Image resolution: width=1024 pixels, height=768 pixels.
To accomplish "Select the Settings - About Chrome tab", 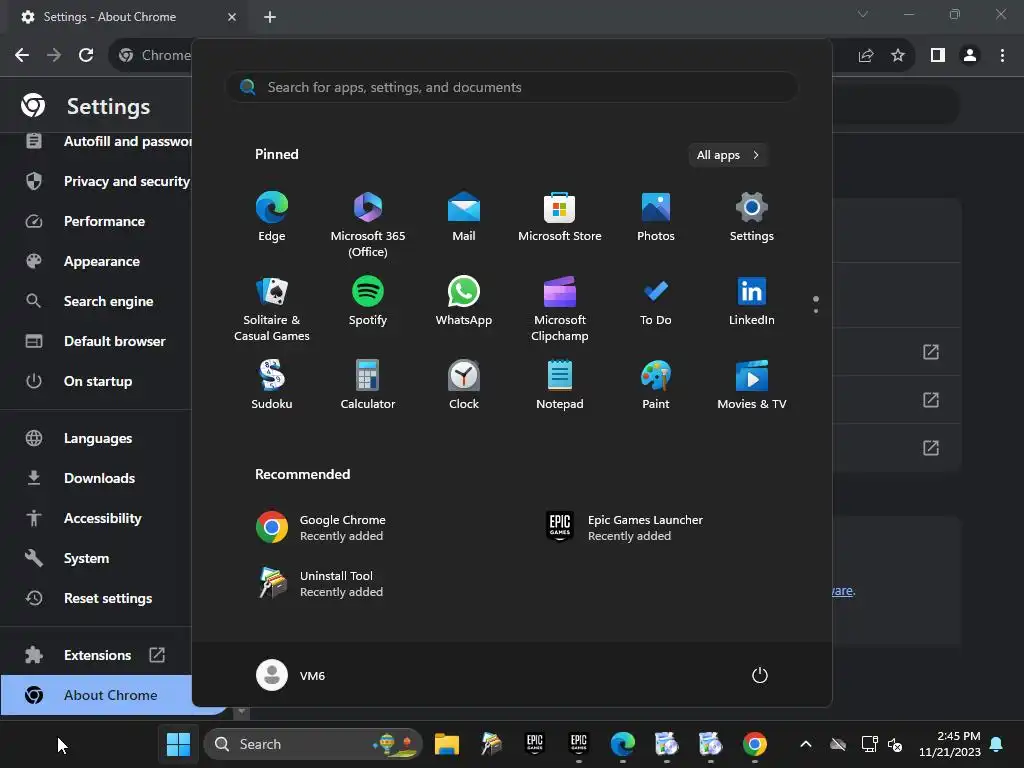I will click(127, 17).
